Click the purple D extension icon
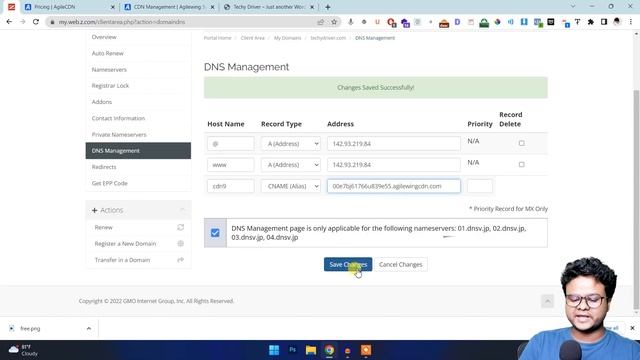The width and height of the screenshot is (640, 360). [x=457, y=22]
